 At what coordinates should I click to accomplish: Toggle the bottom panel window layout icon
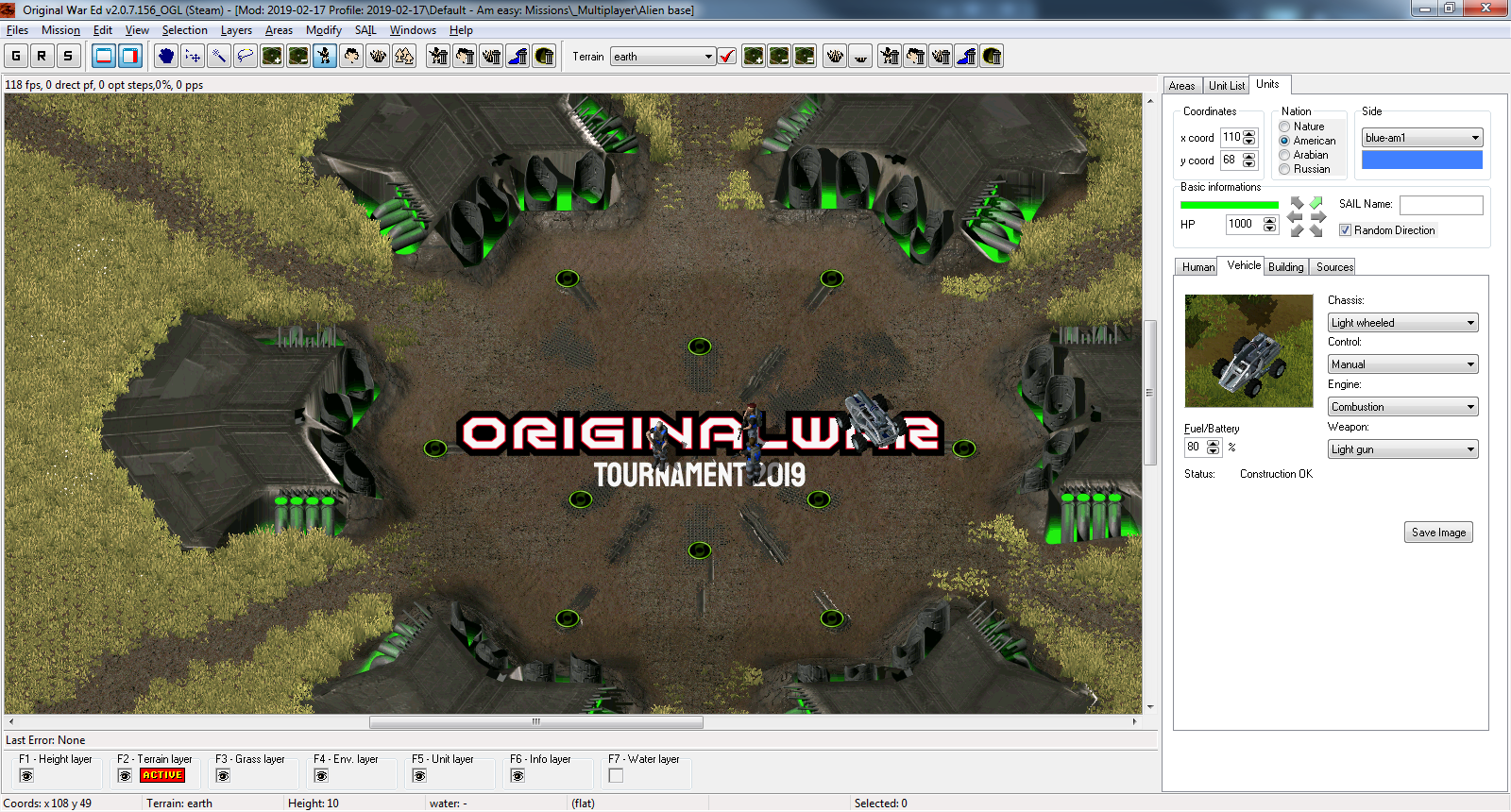[x=104, y=56]
